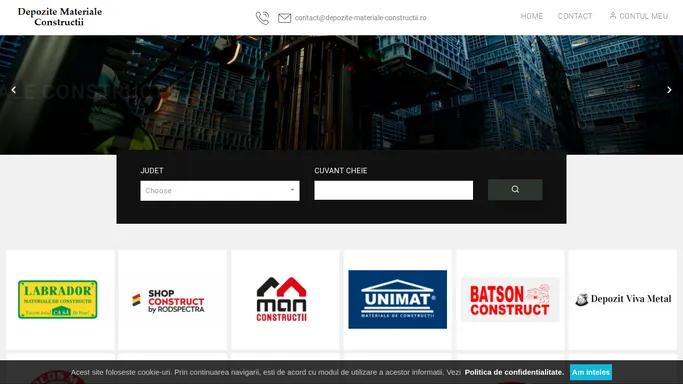Screen dimensions: 683x384
Task: Open Politica de confidentialitate link
Action: [514, 372]
